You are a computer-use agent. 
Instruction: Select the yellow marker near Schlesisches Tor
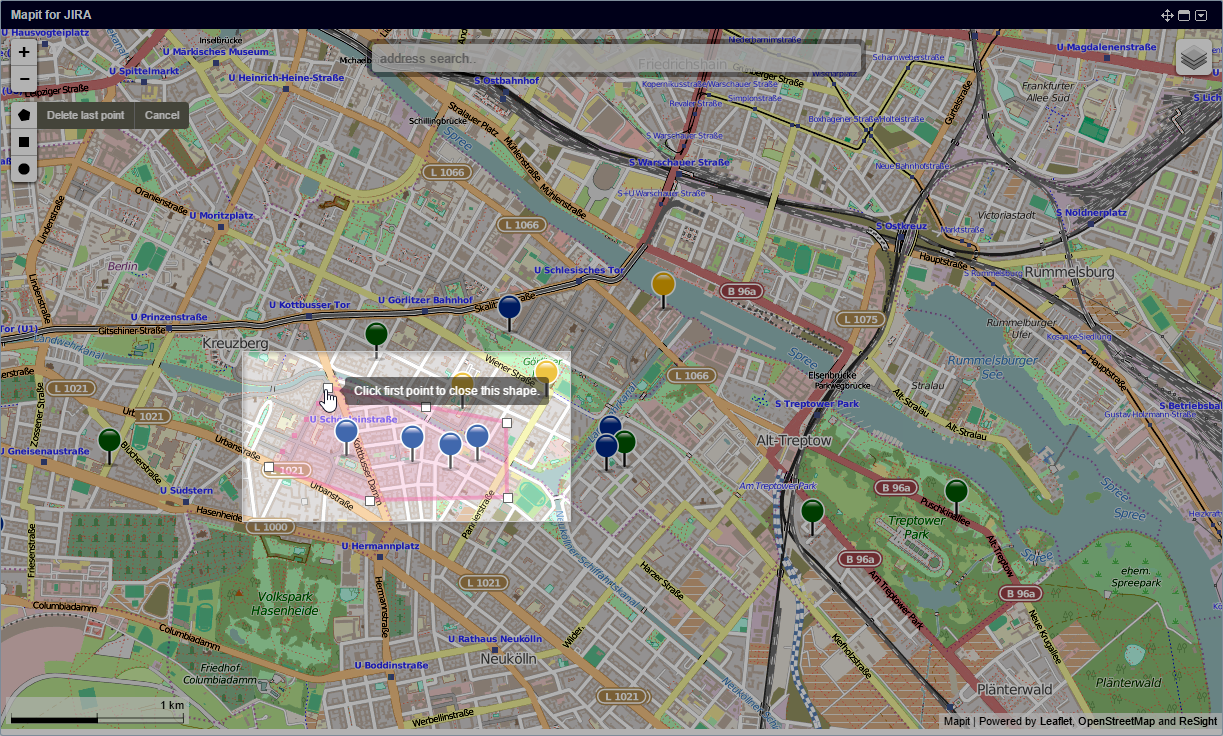click(662, 285)
